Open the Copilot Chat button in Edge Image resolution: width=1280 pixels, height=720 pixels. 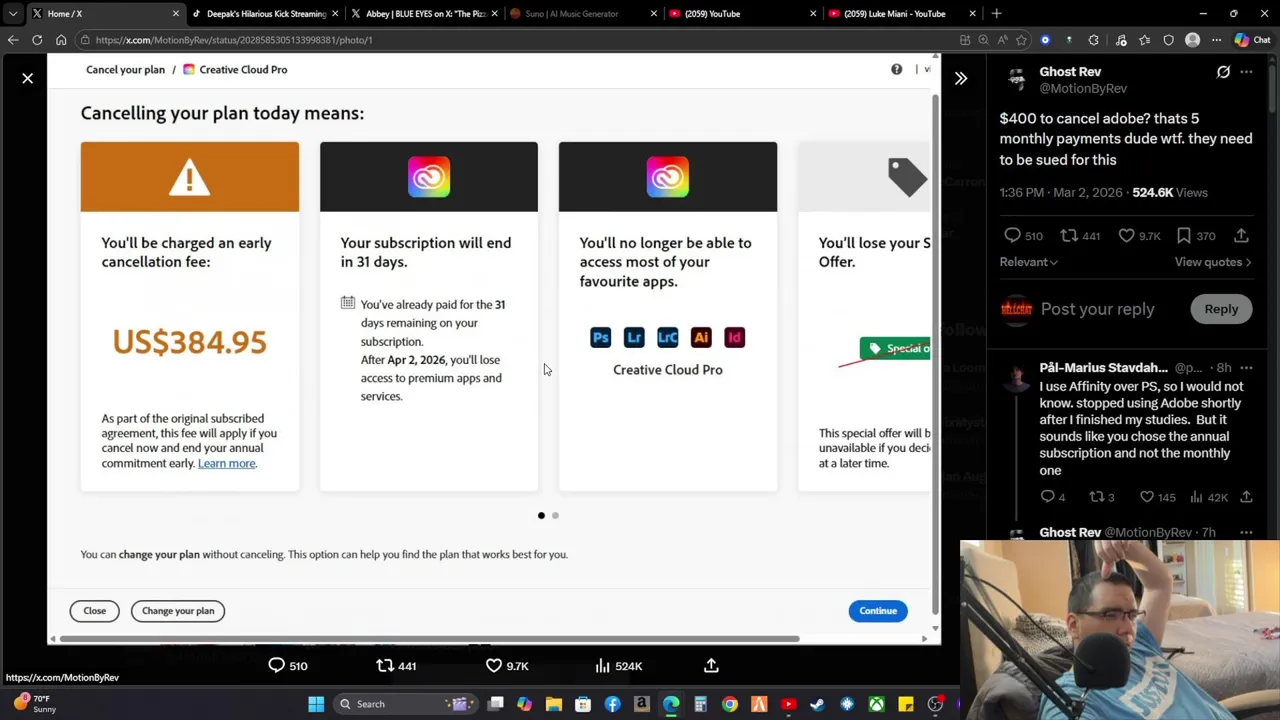(1251, 40)
